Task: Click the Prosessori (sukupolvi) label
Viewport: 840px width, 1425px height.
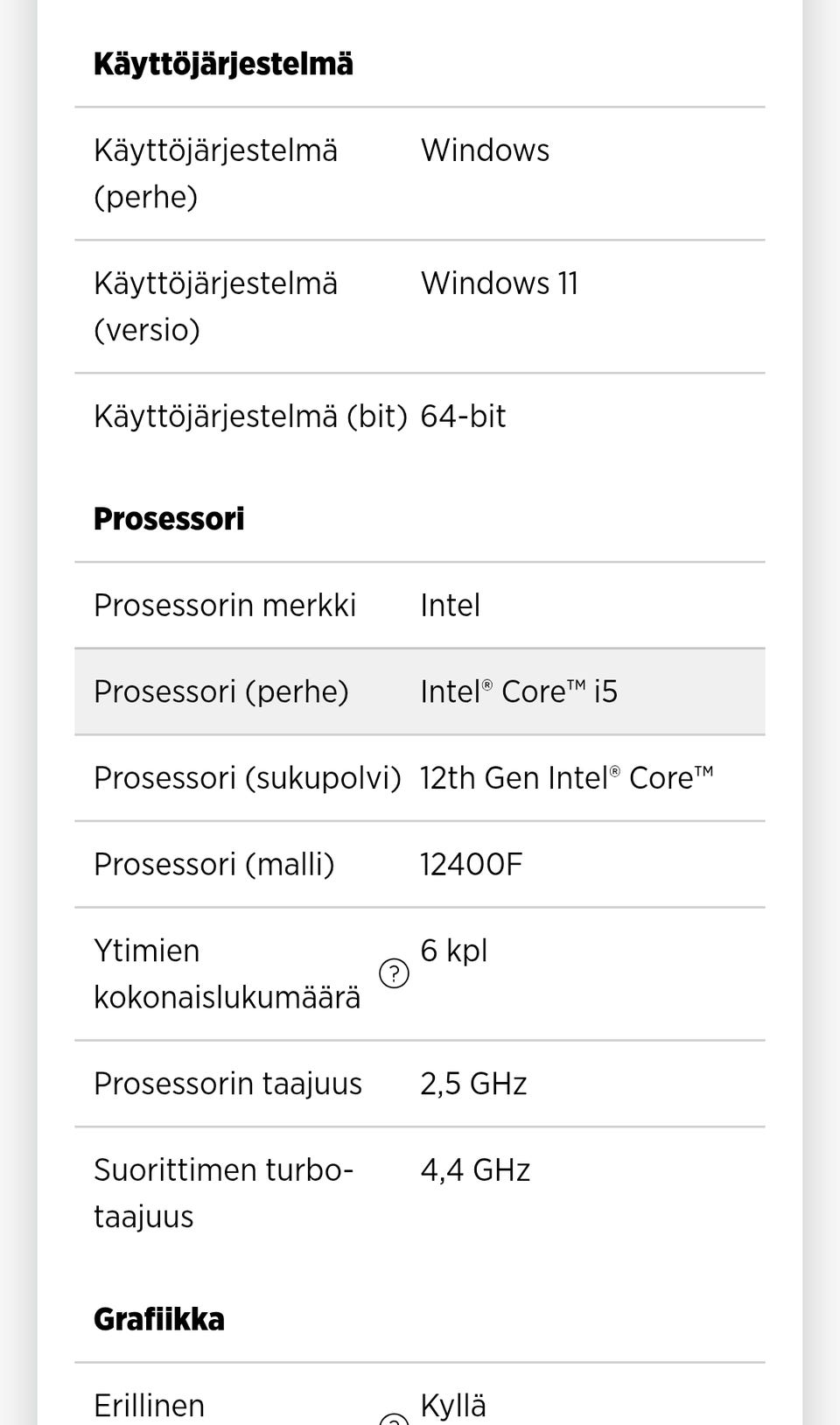Action: pyautogui.click(x=247, y=778)
